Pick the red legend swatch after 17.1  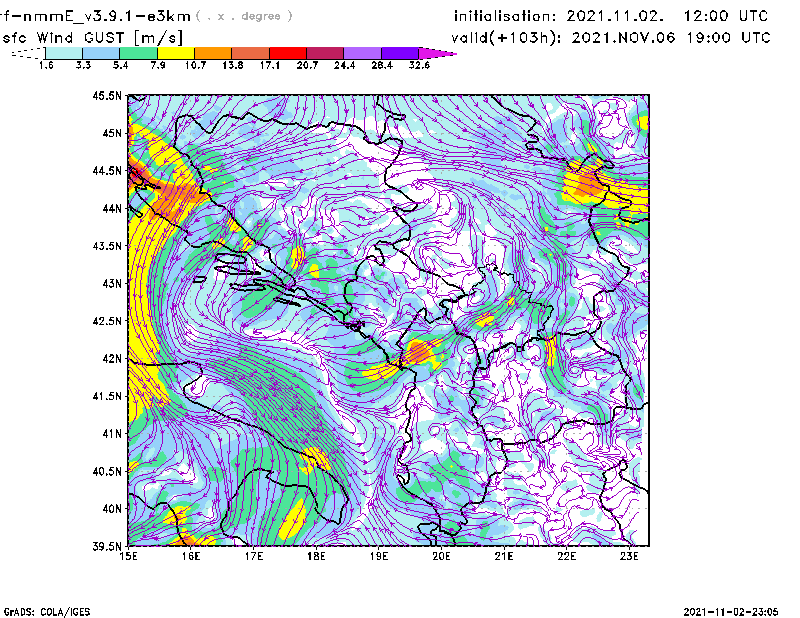point(288,53)
